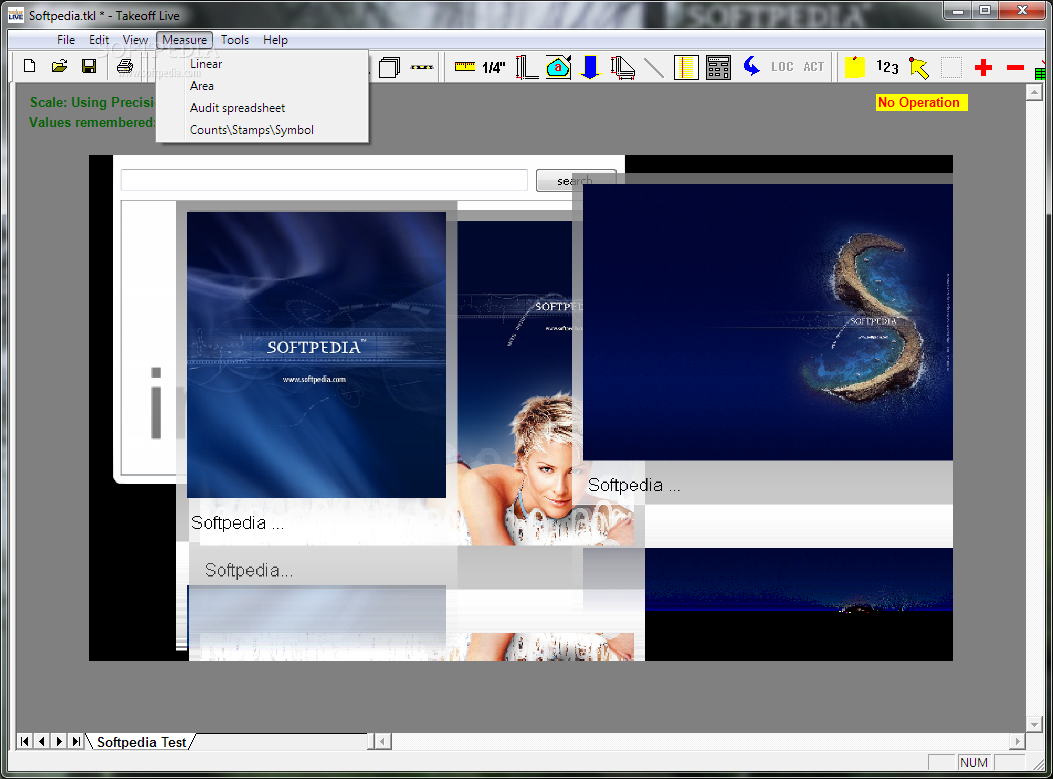Zoom in with red plus icon
Image resolution: width=1053 pixels, height=779 pixels.
(983, 67)
